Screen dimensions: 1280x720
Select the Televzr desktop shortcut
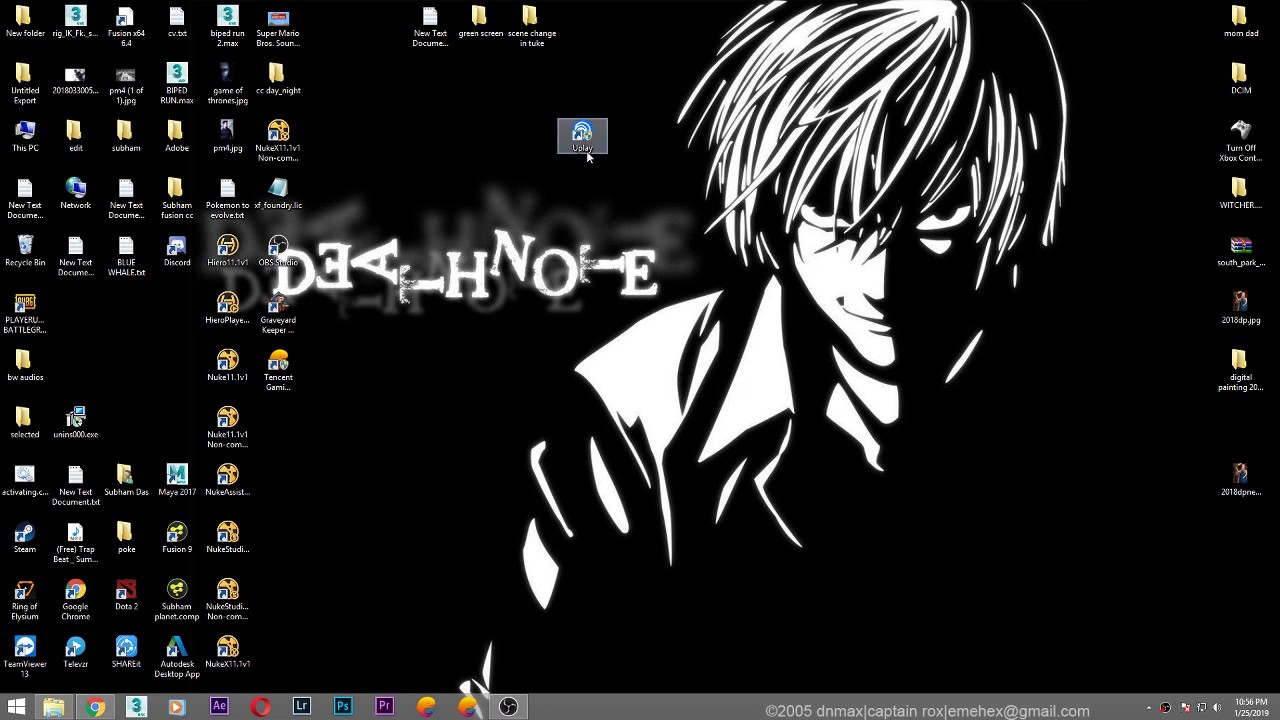click(76, 652)
